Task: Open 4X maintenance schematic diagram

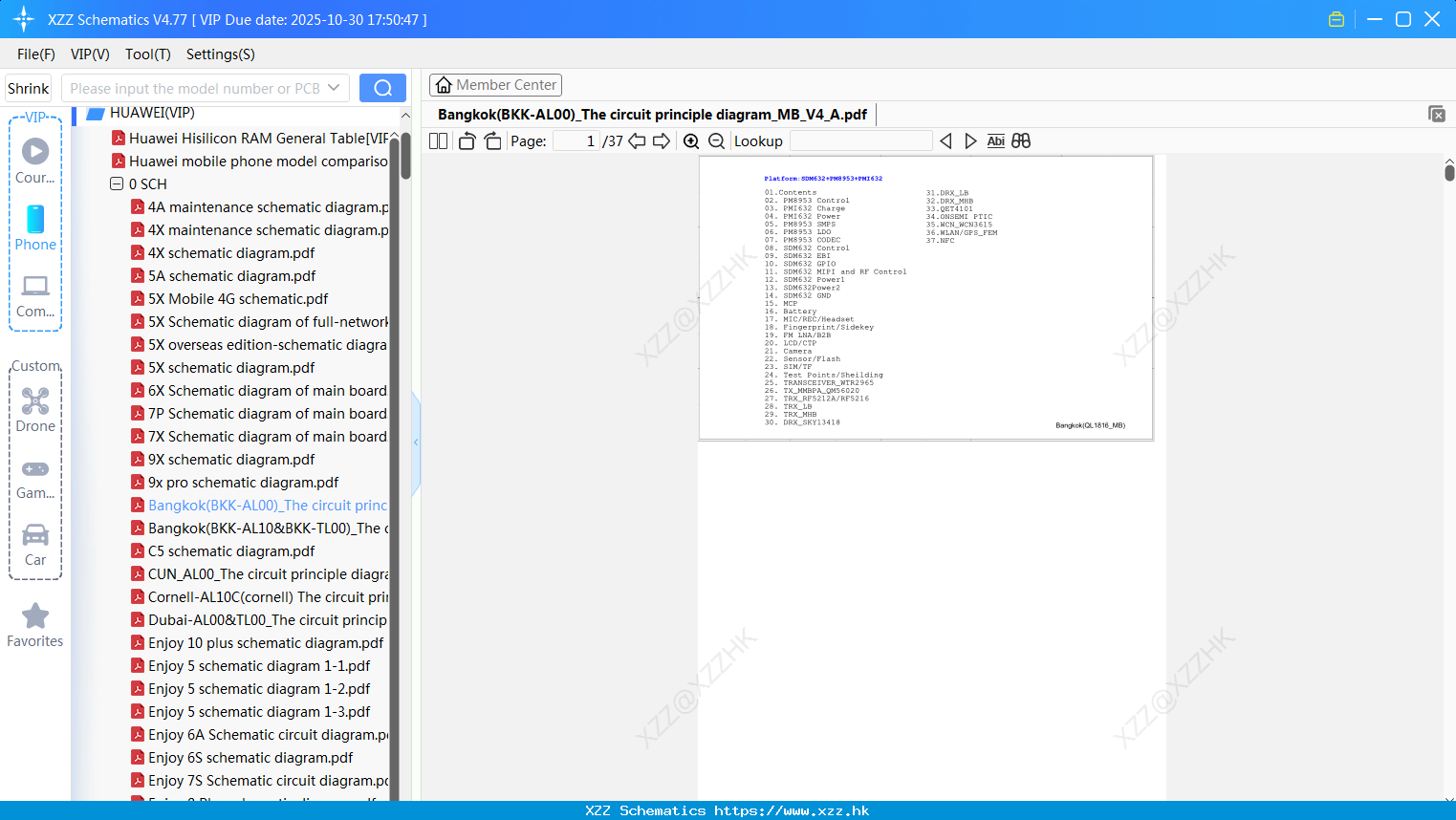Action: tap(268, 230)
